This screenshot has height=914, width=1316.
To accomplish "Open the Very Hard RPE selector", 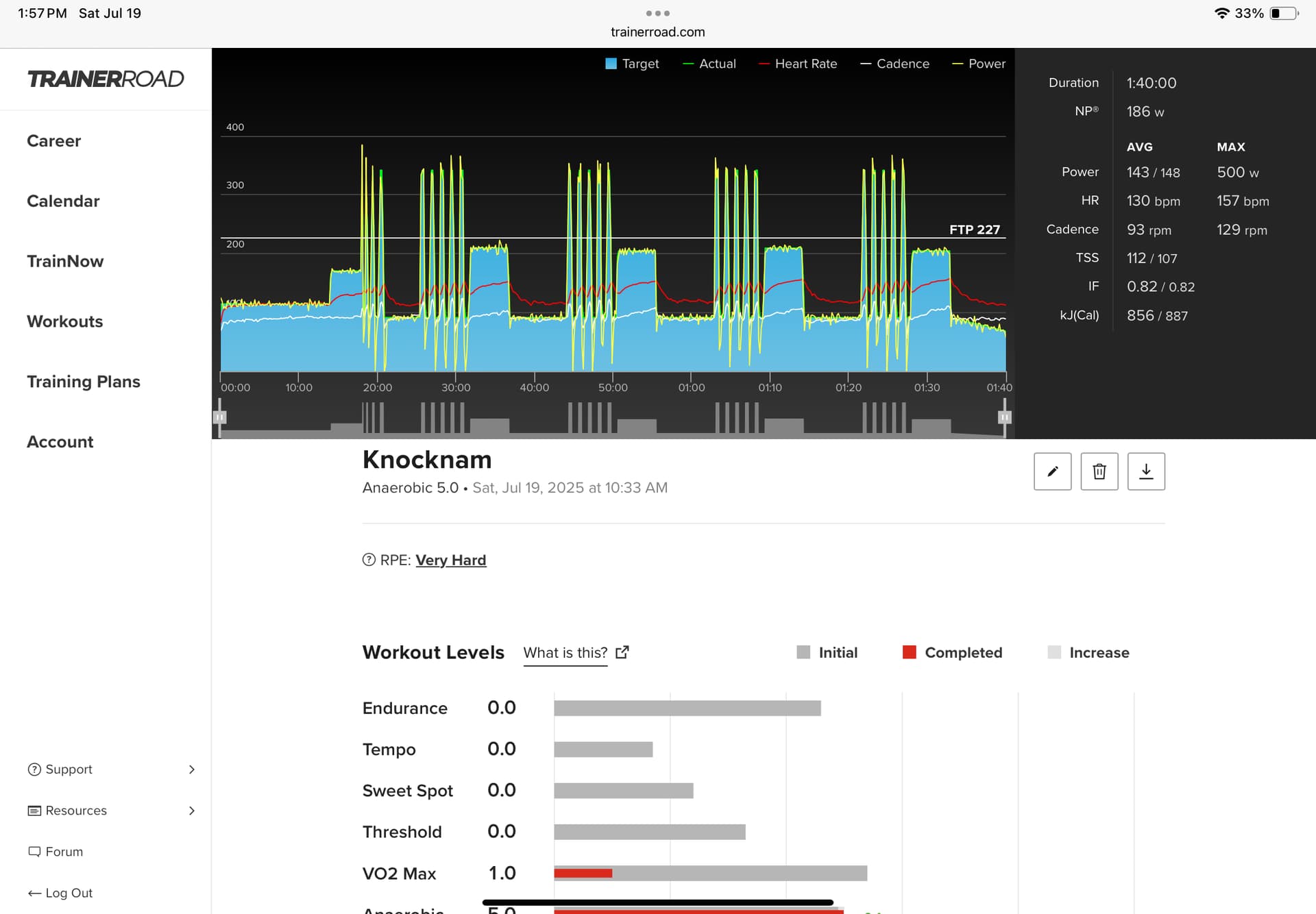I will [450, 560].
